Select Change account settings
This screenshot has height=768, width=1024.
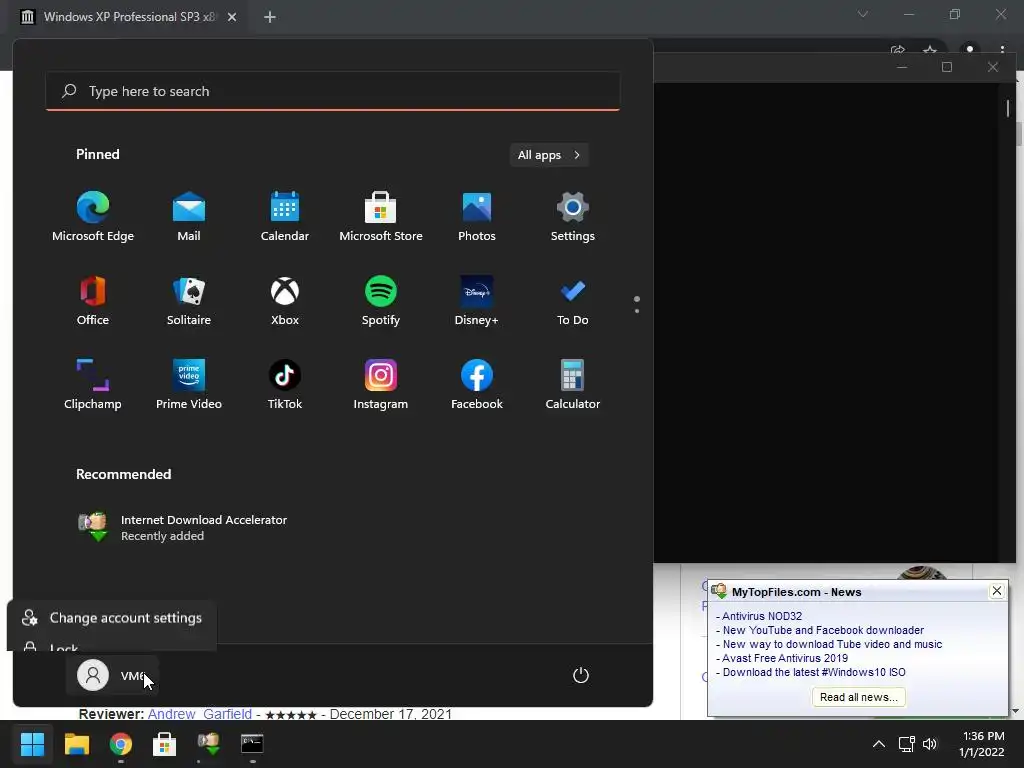click(x=112, y=618)
